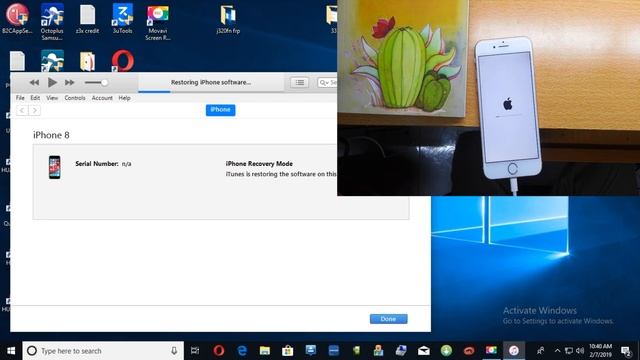Screen dimensions: 640x360
Task: Open the 3uTools desktop shortcut
Action: point(122,18)
